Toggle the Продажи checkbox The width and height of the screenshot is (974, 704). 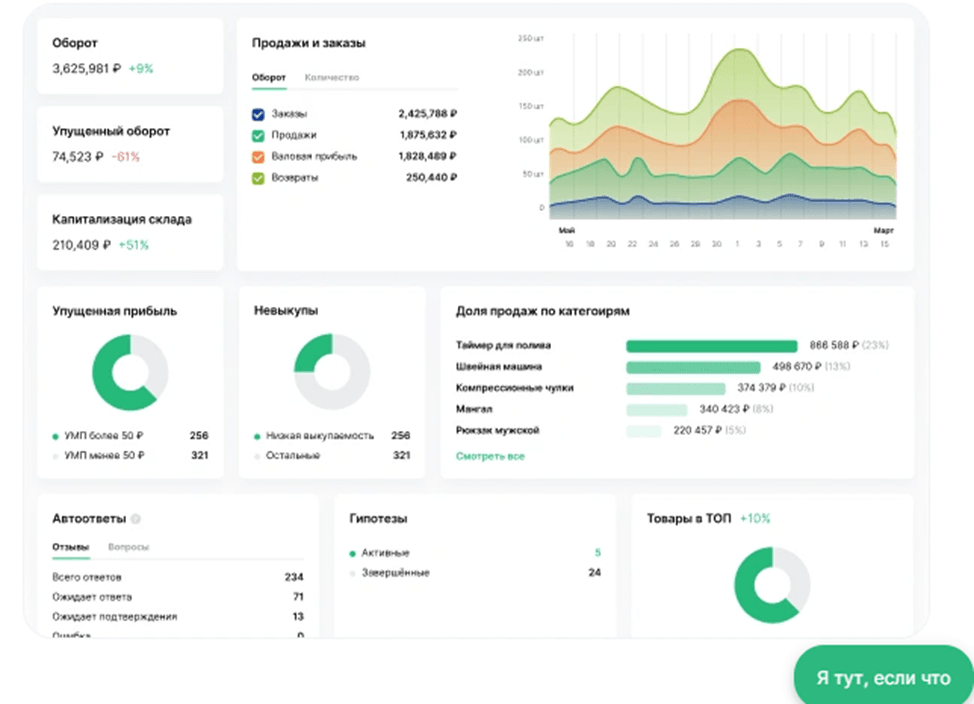tap(258, 135)
